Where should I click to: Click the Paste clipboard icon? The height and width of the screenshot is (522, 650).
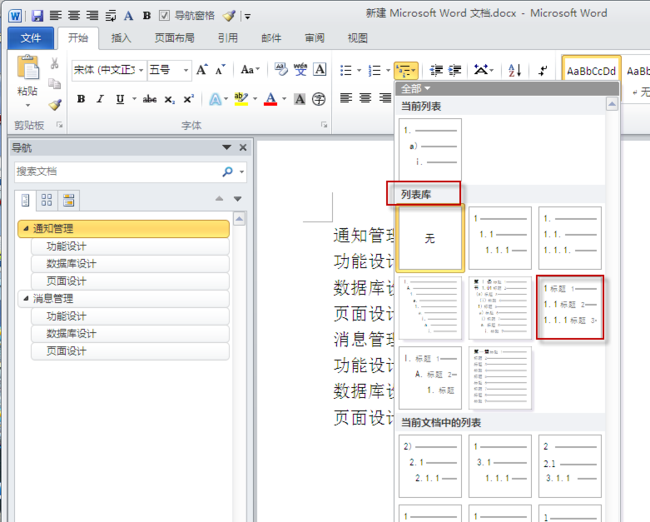pyautogui.click(x=28, y=68)
